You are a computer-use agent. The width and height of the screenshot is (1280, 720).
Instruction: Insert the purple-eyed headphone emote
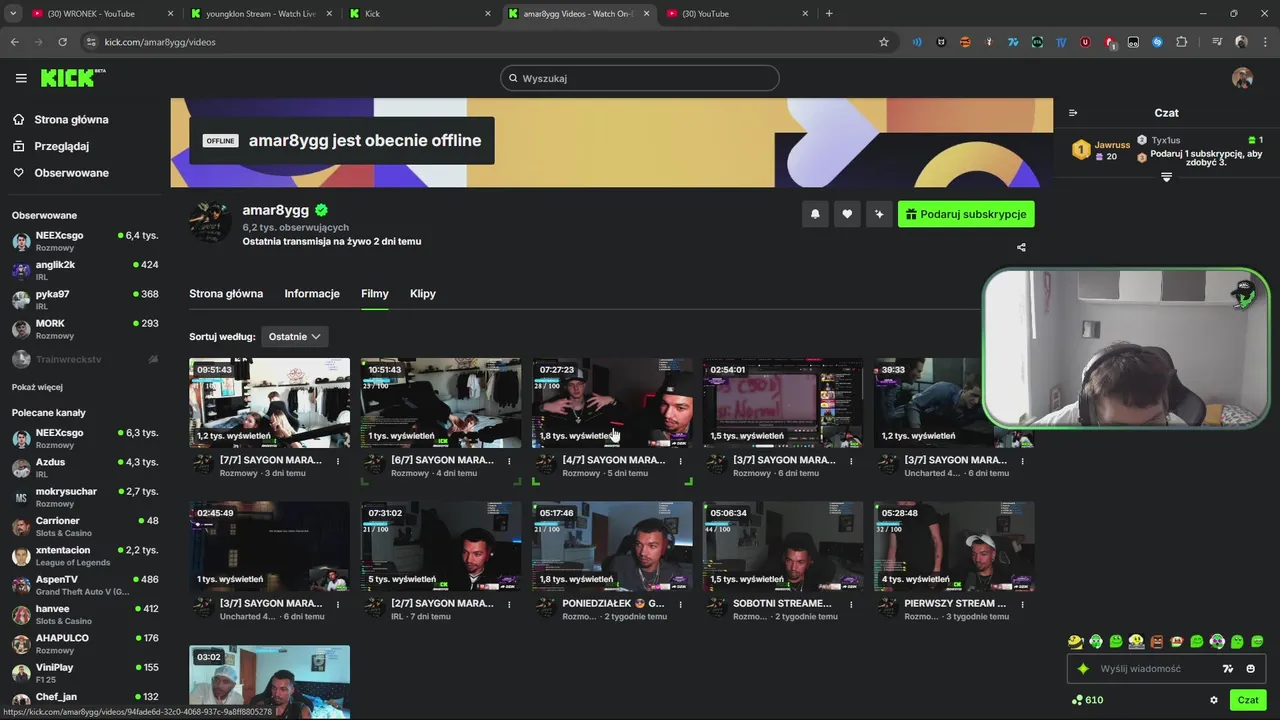click(1217, 641)
